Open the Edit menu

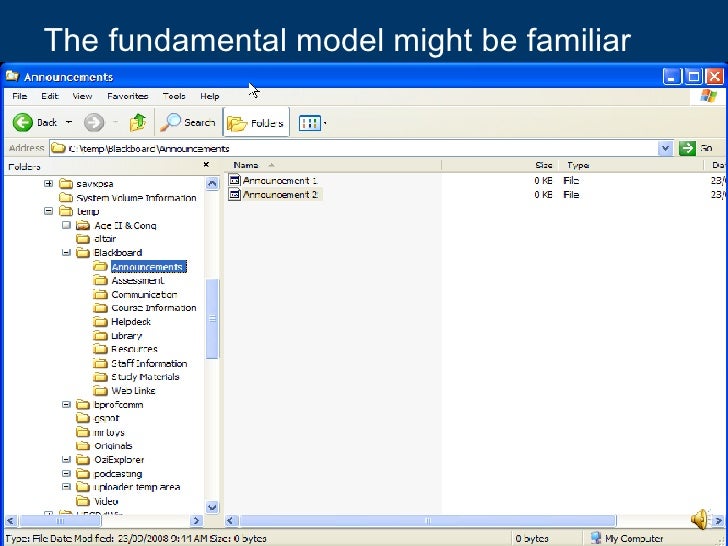pos(50,96)
